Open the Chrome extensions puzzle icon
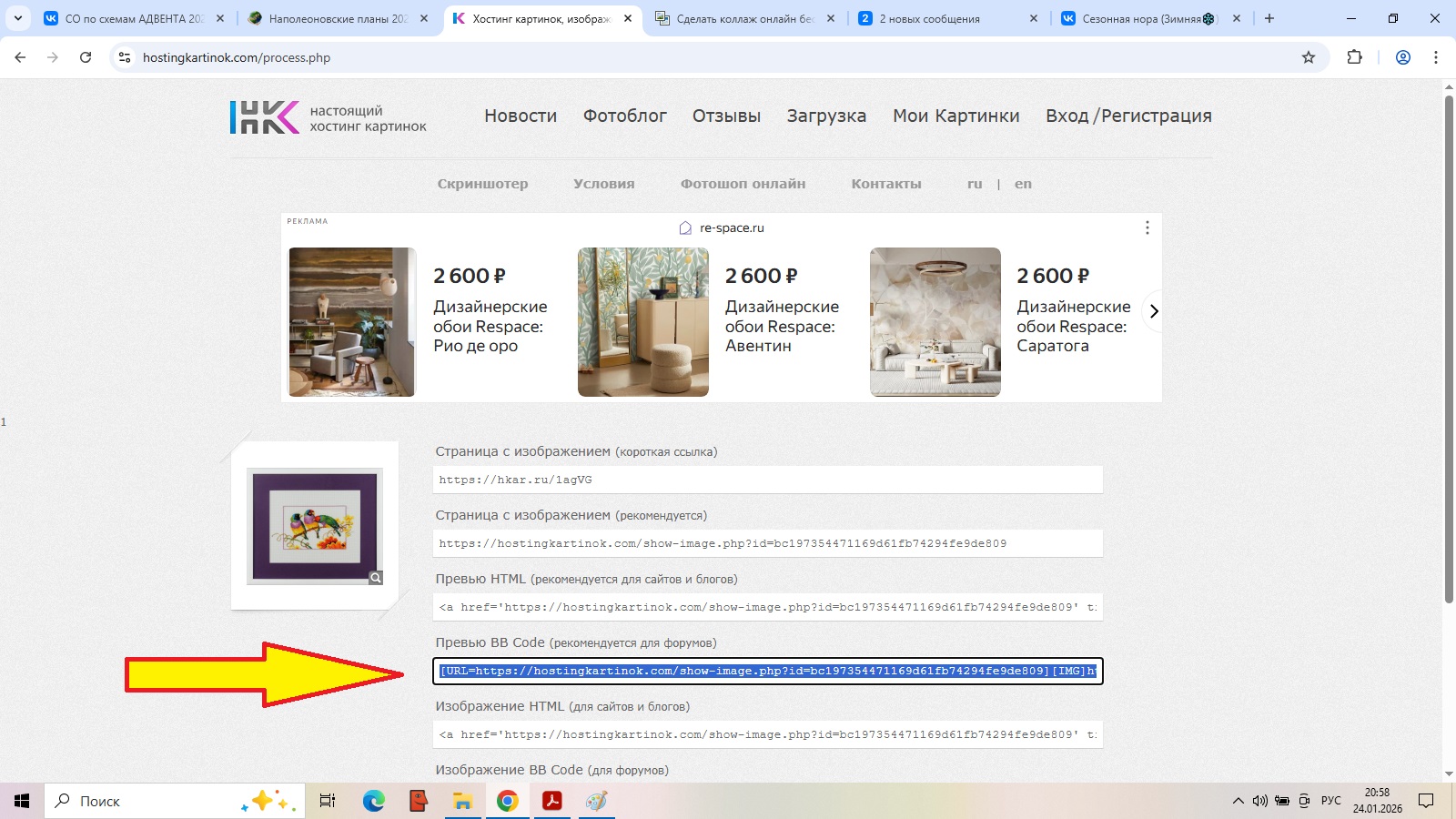 [x=1355, y=57]
